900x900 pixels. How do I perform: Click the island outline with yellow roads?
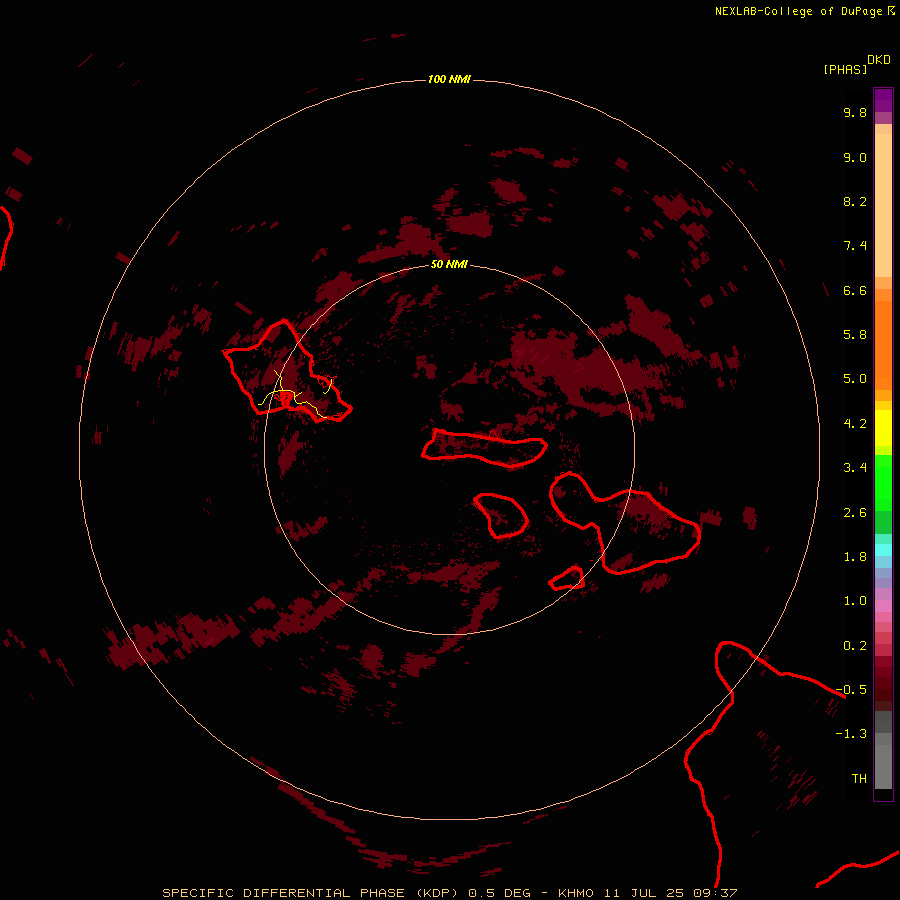click(287, 371)
